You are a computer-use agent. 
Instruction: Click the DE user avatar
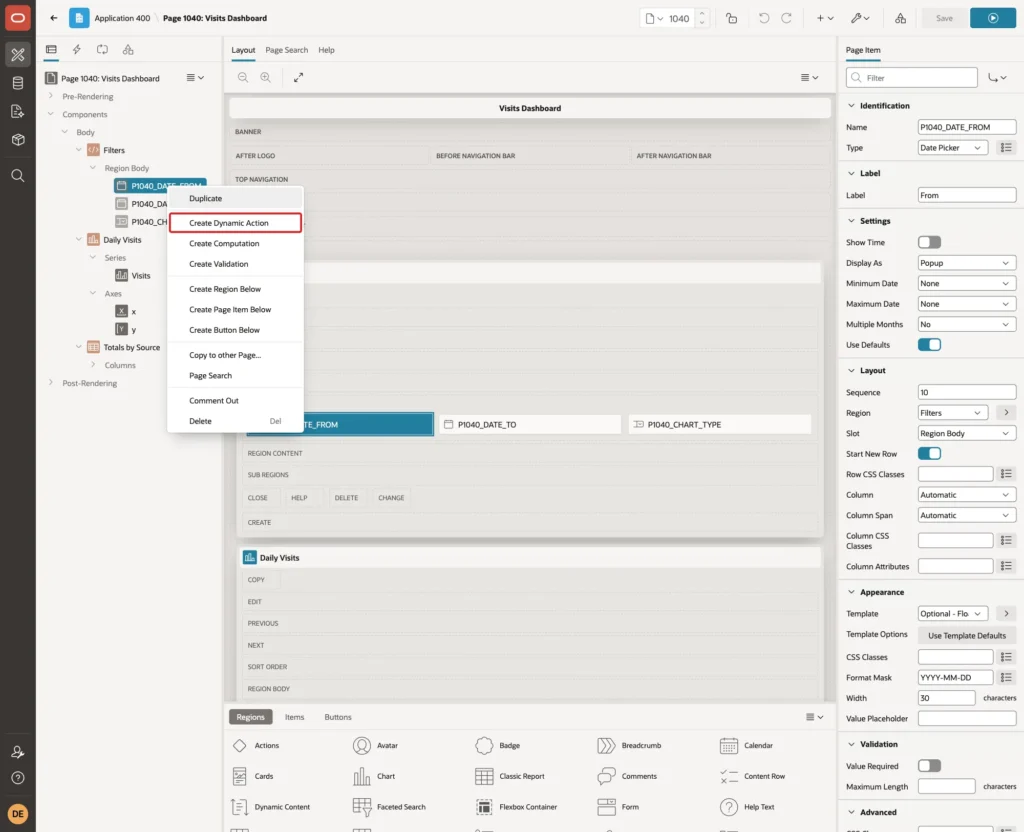coord(18,814)
